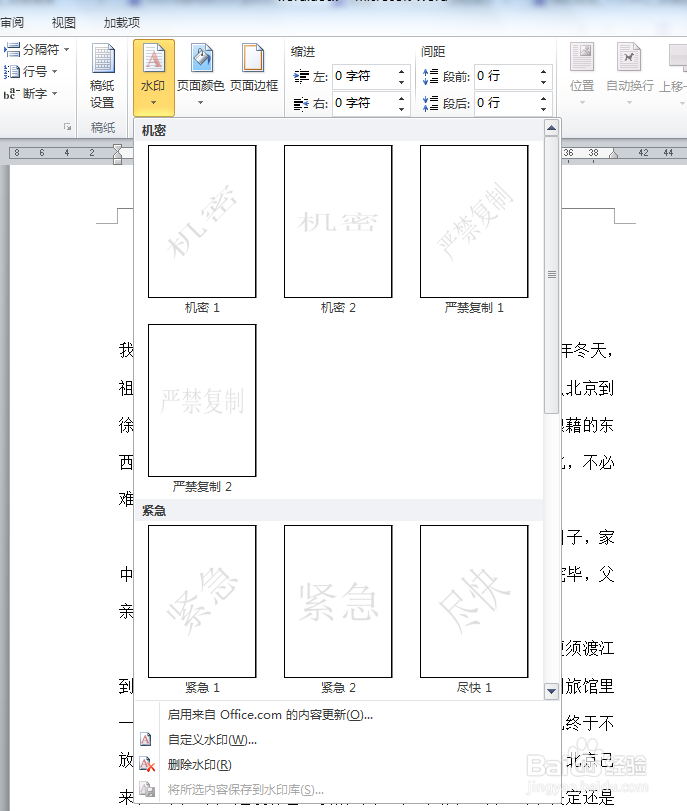Click the 段后 spacing value field
Screen dimensions: 687x811
pyautogui.click(x=506, y=103)
